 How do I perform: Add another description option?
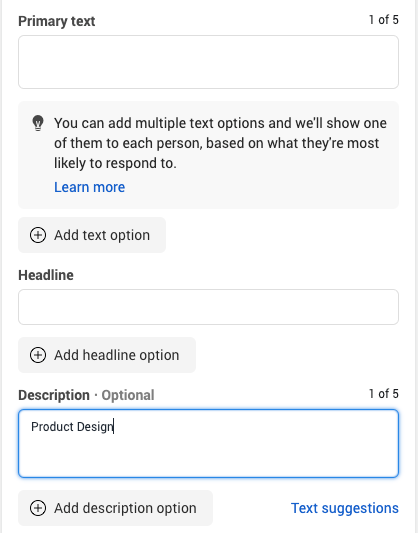115,508
